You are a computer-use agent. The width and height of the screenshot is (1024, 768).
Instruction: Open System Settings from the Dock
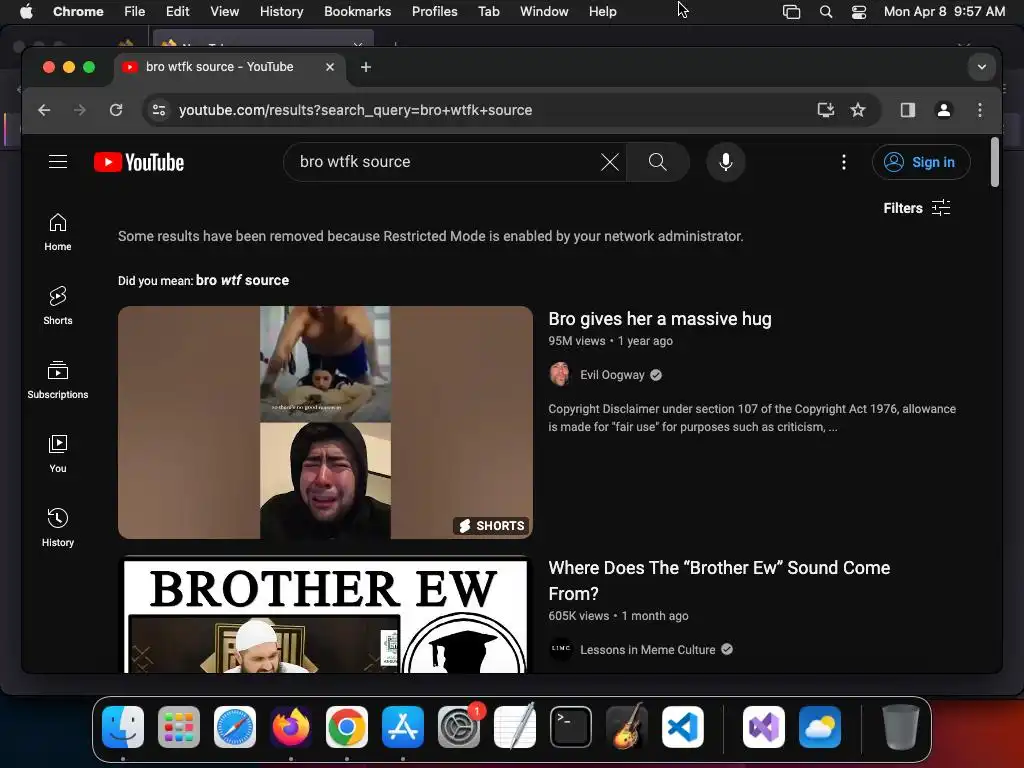[x=458, y=727]
